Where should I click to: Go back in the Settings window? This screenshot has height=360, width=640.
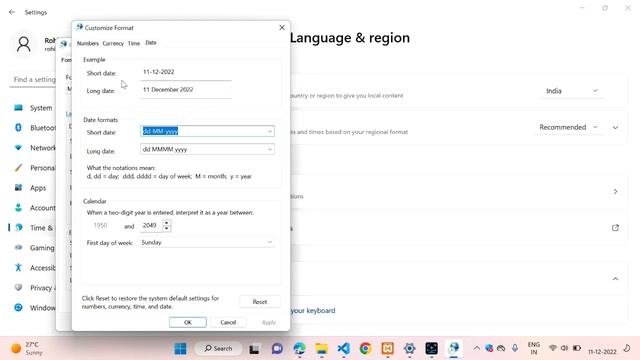(x=12, y=12)
